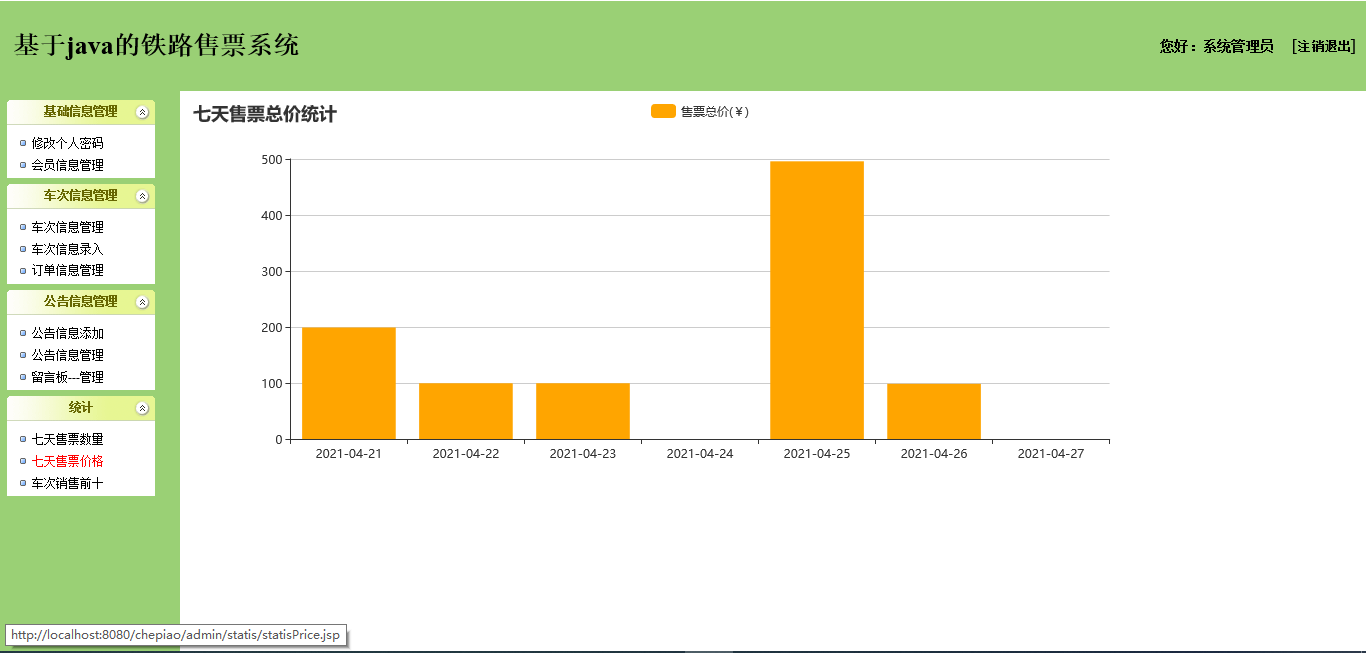Image resolution: width=1366 pixels, height=653 pixels.
Task: Collapse the 统计 panel chevron
Action: pyautogui.click(x=142, y=408)
